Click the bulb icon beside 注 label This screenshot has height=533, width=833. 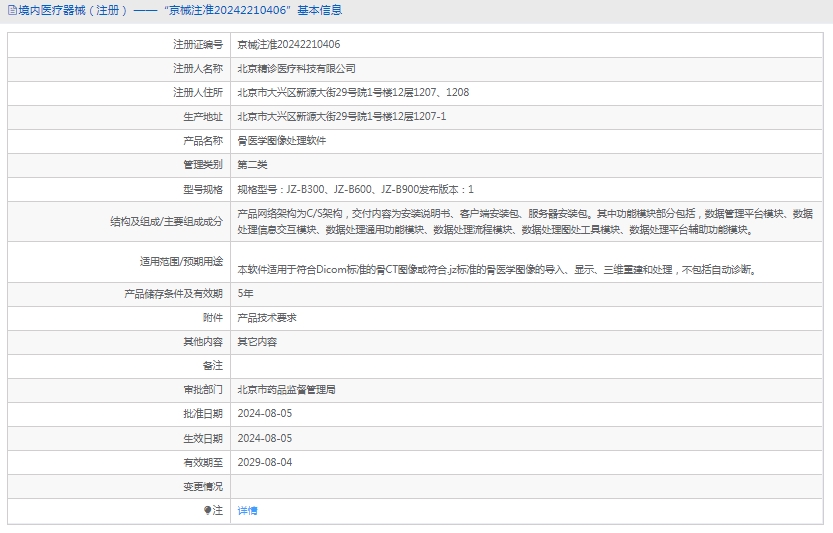pos(208,510)
